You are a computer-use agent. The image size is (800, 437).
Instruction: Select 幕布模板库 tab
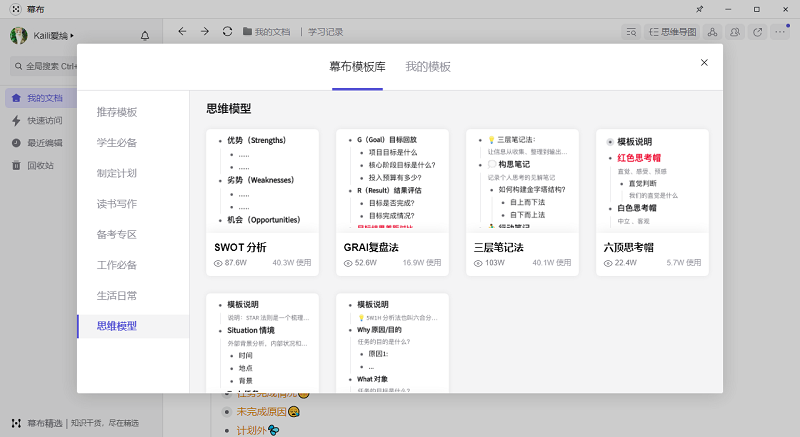(x=357, y=67)
